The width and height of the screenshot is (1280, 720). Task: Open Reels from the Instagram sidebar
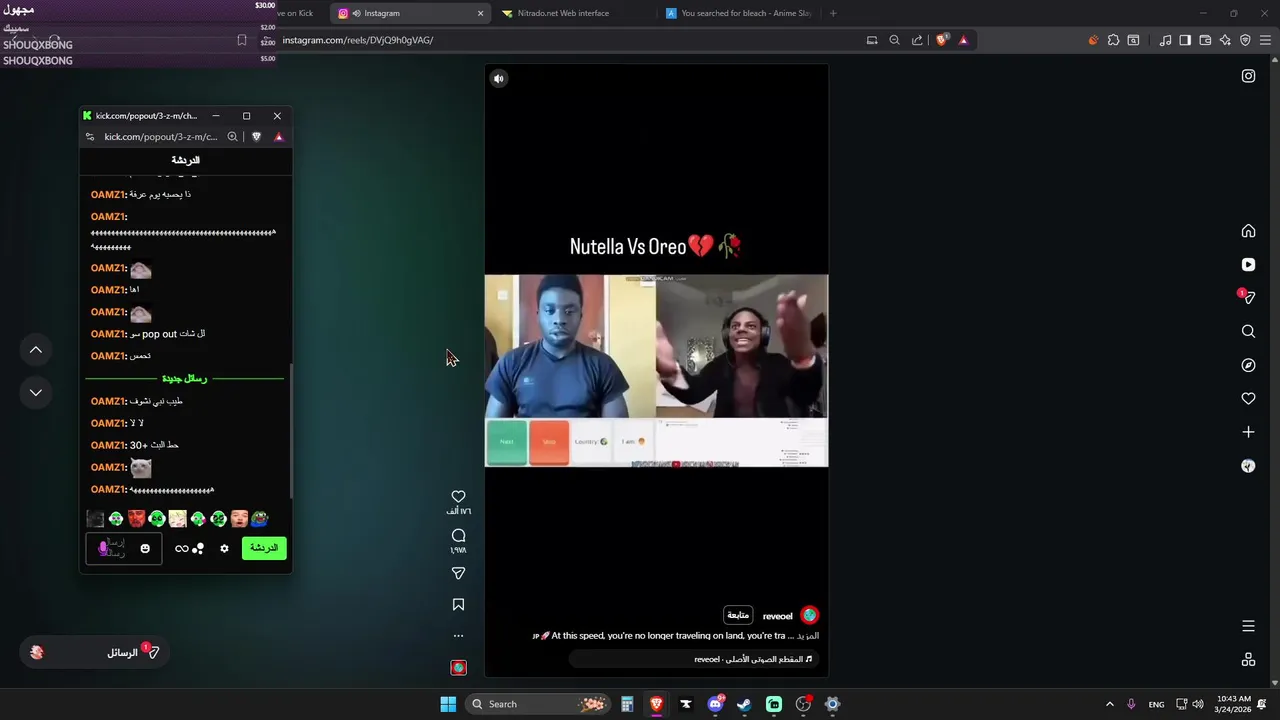(x=1248, y=264)
